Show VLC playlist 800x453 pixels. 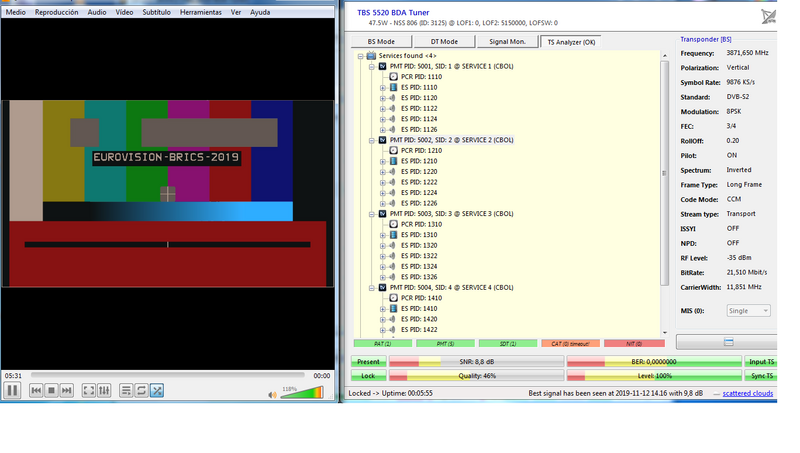(126, 391)
